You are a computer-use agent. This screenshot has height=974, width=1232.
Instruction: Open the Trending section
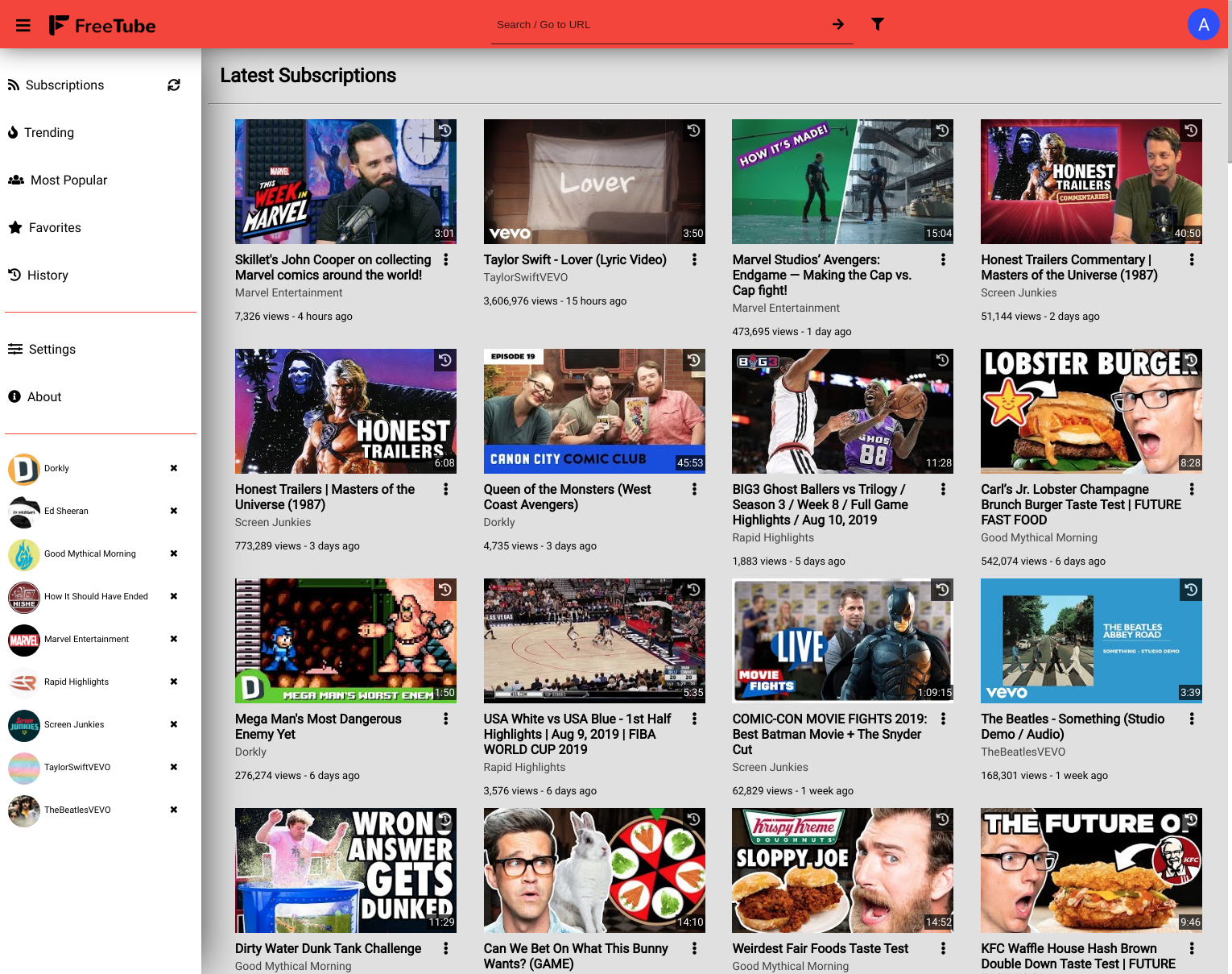tap(50, 132)
